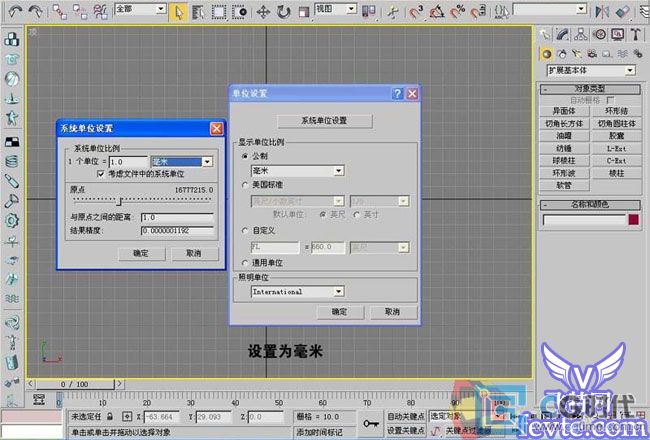Collapse the 对象类型 rollout
650x440 pixels.
[590, 89]
